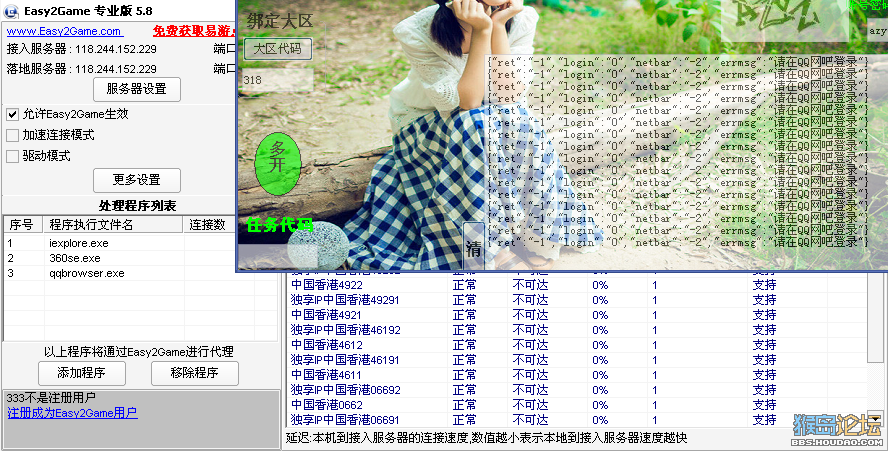Click 移除程序 remove program button
Screen dimensions: 888x451
tap(194, 373)
